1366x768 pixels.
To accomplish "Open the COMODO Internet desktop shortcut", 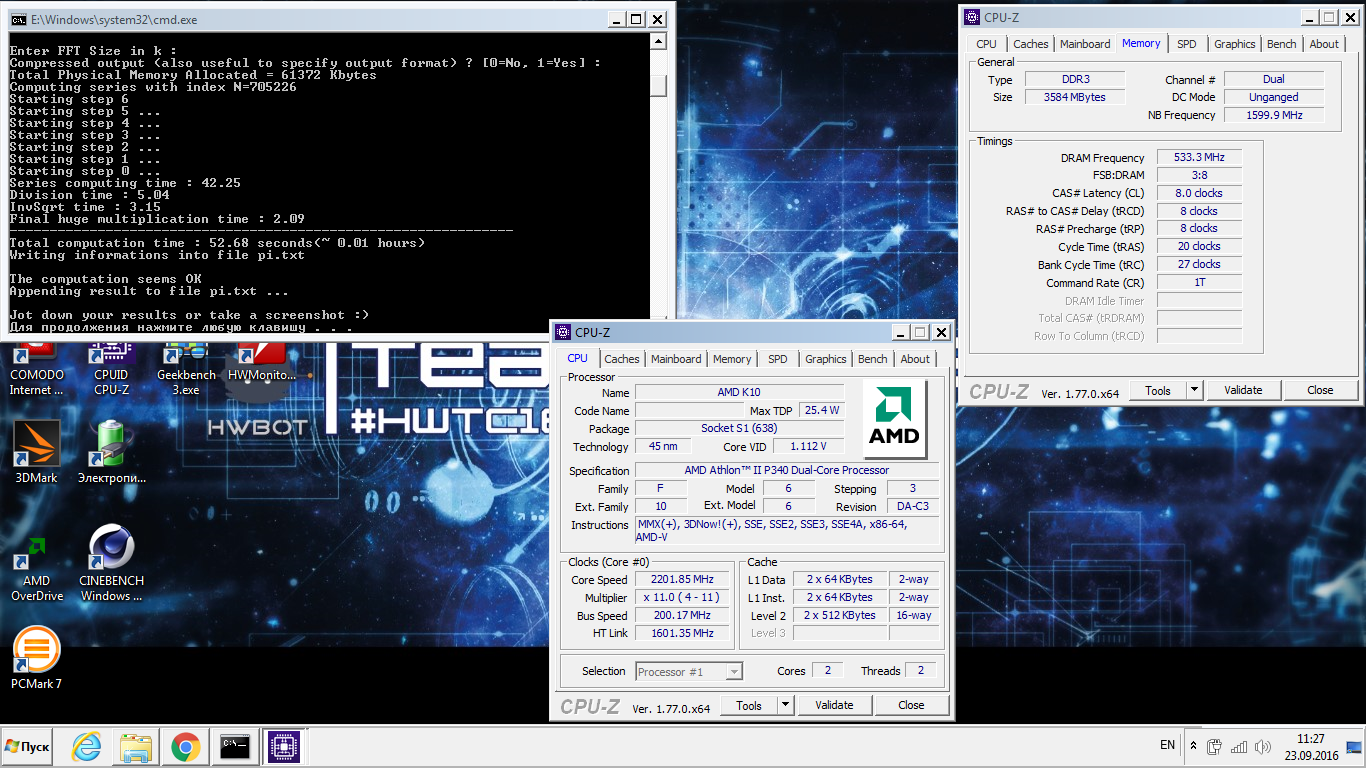I will coord(37,368).
